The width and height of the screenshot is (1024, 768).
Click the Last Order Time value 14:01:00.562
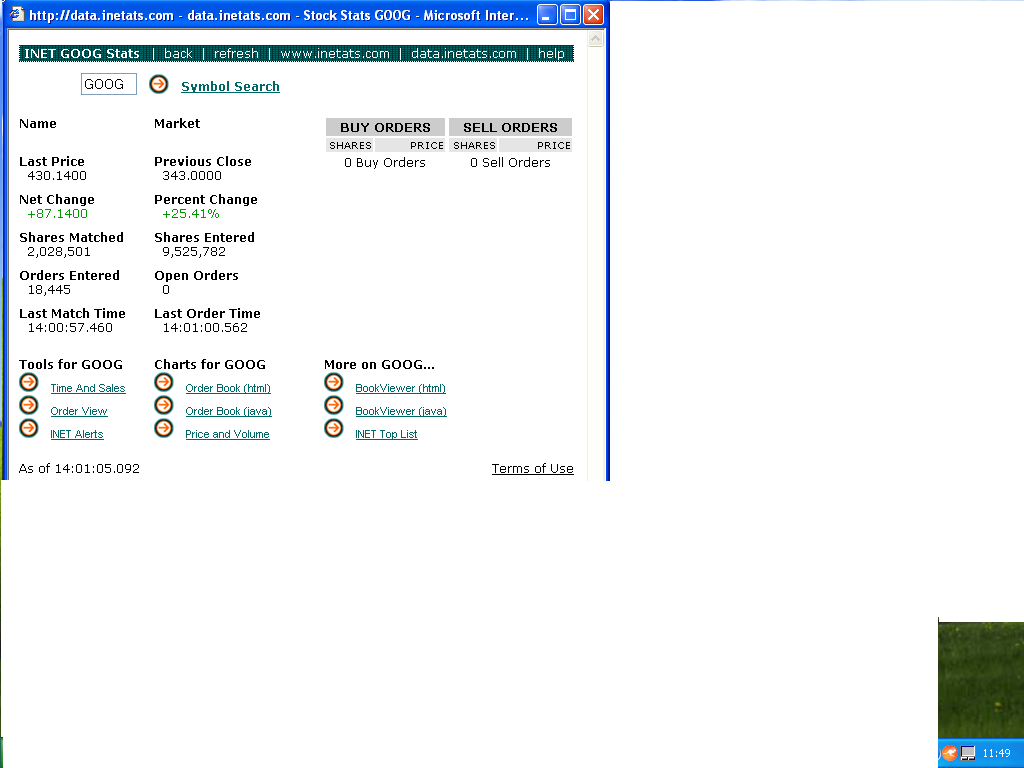[205, 327]
